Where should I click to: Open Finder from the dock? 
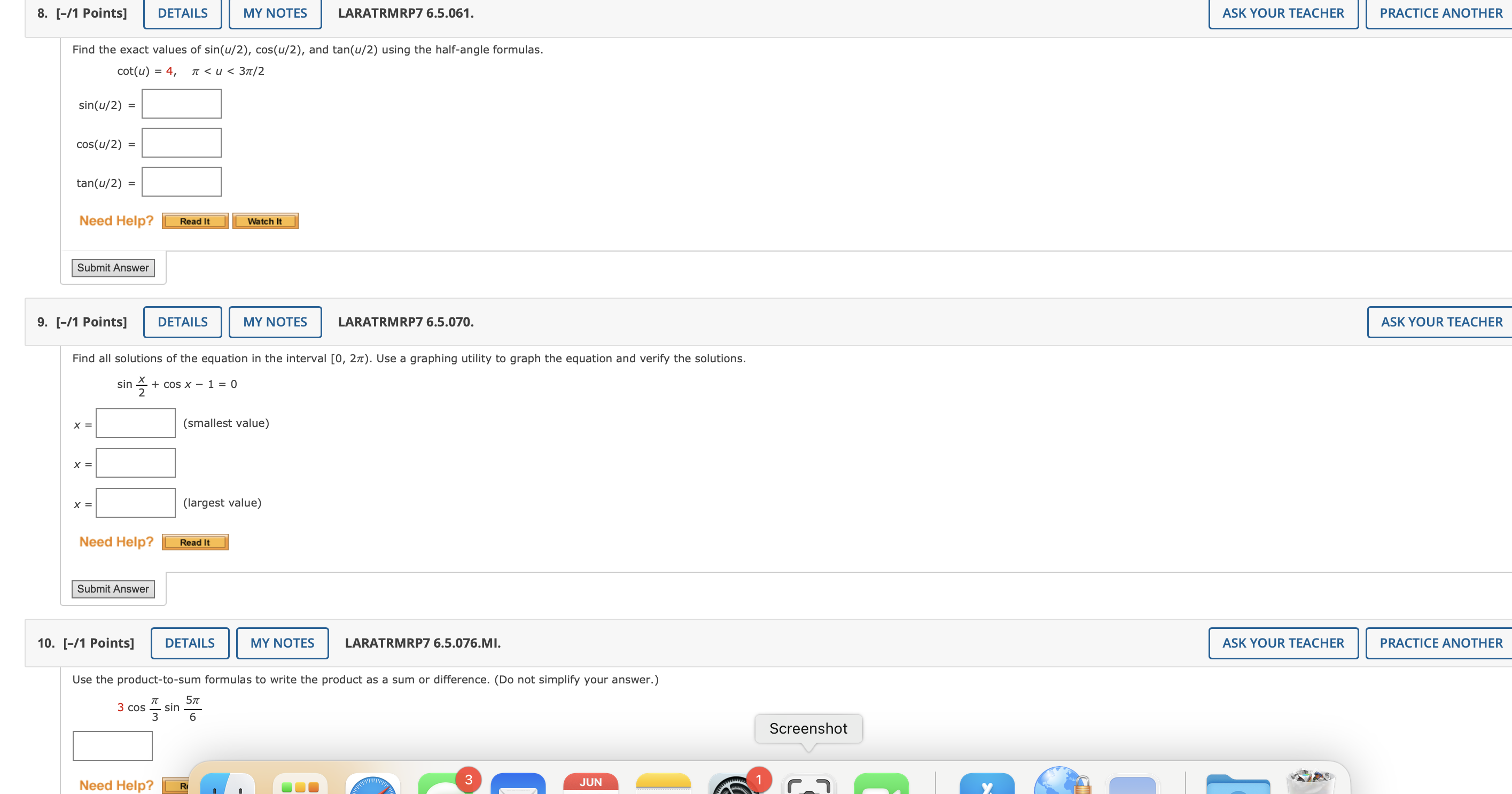[x=227, y=784]
